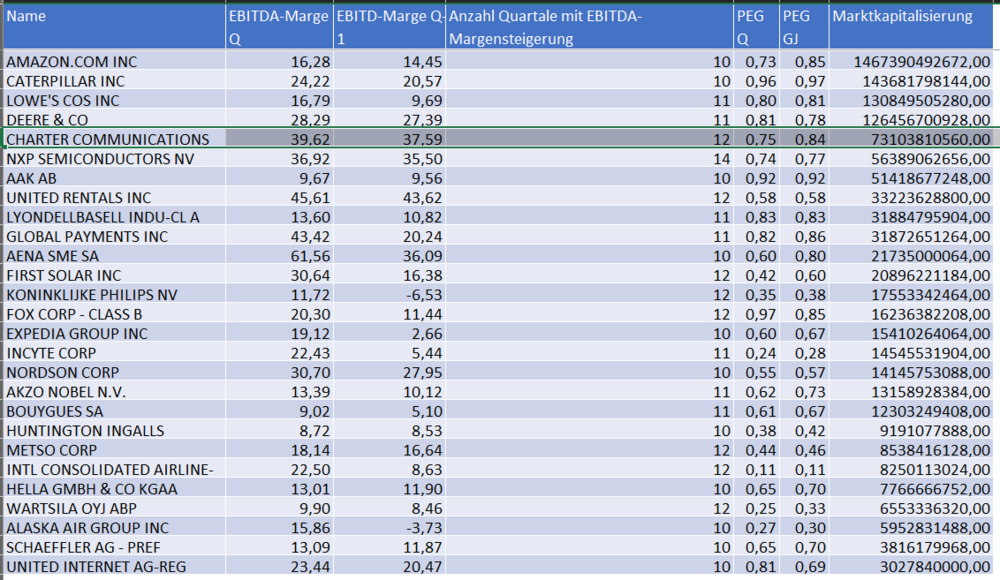Select the BOUYGUES SA cell
The width and height of the screenshot is (1000, 580).
[x=114, y=411]
